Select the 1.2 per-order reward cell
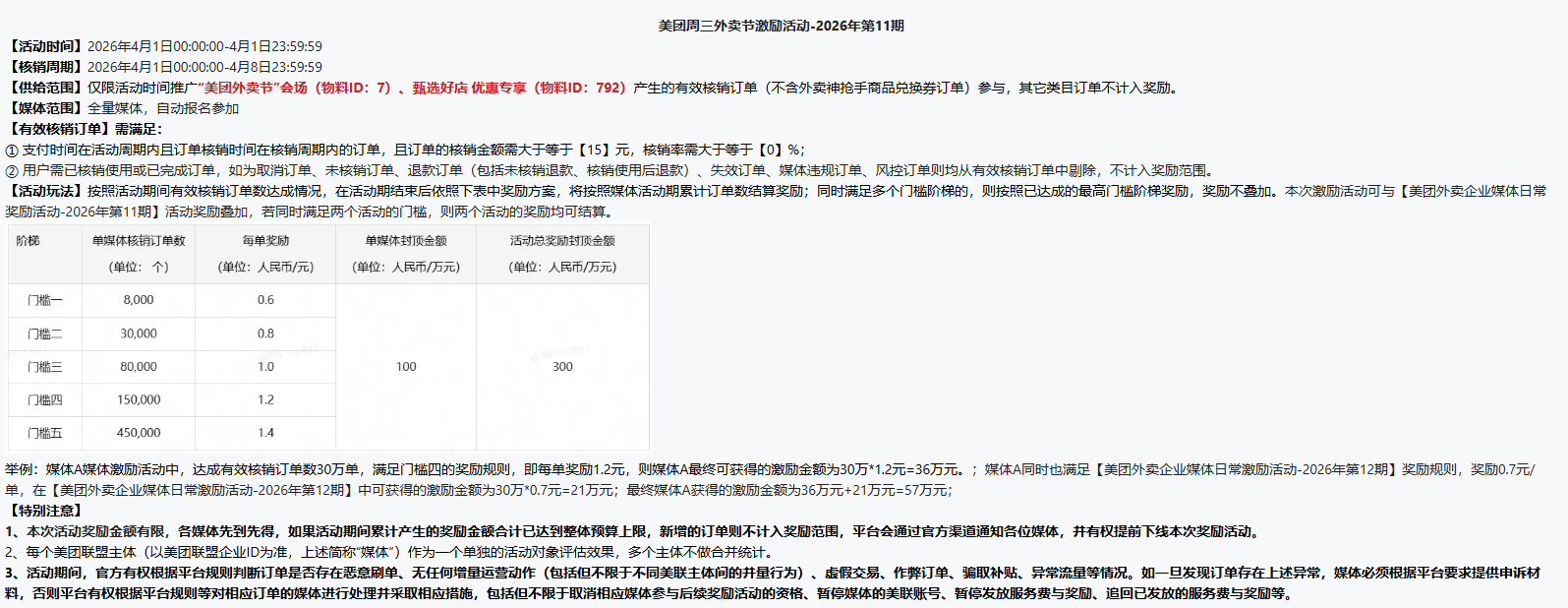The width and height of the screenshot is (1568, 608). [x=265, y=399]
